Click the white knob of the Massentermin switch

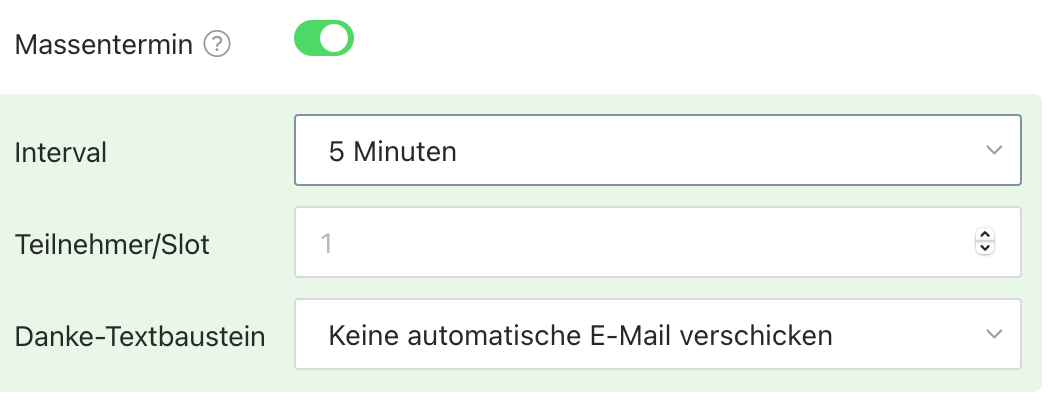pos(335,38)
